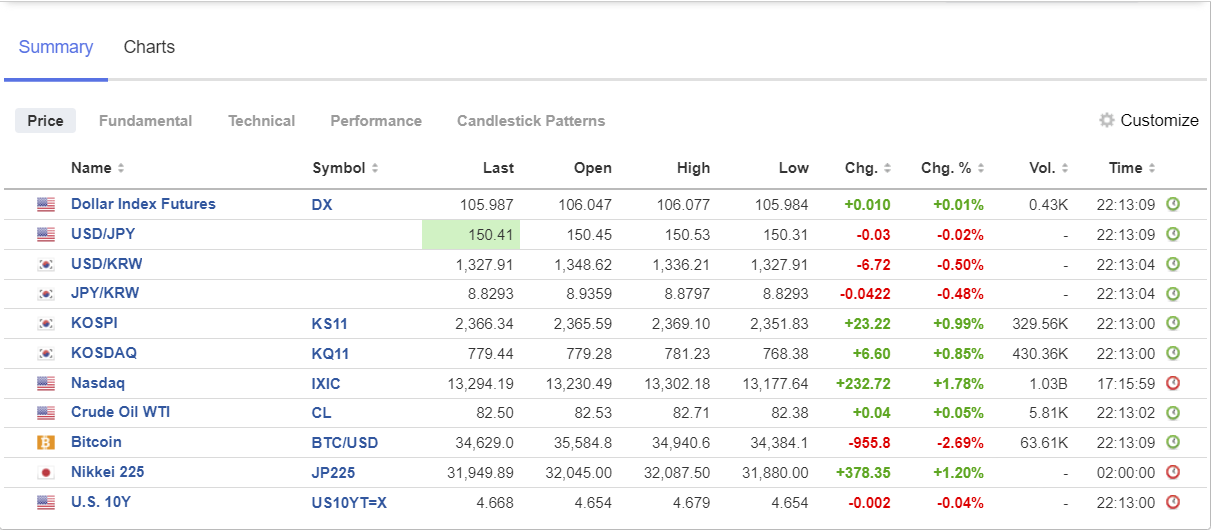Sort table by Name column arrows

tap(121, 168)
